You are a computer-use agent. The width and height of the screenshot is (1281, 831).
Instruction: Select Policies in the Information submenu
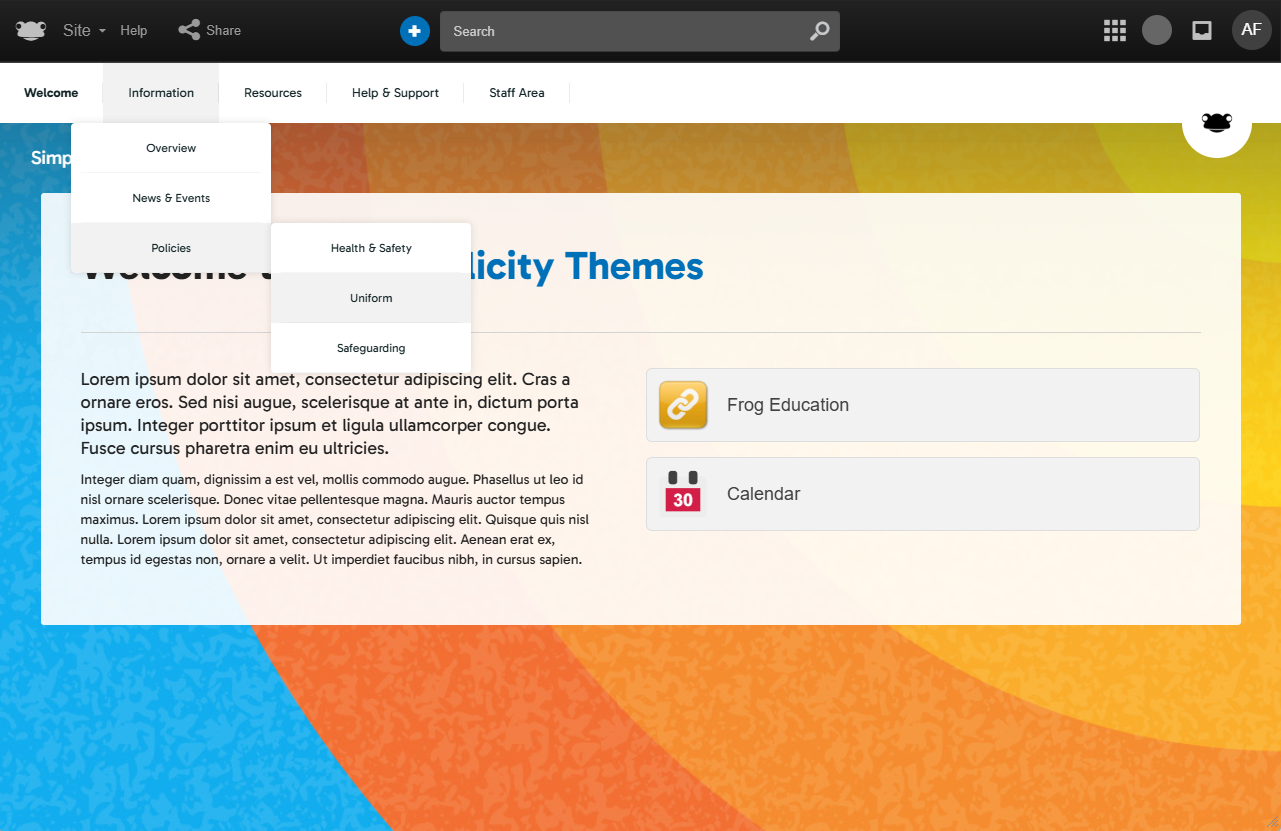pos(171,248)
